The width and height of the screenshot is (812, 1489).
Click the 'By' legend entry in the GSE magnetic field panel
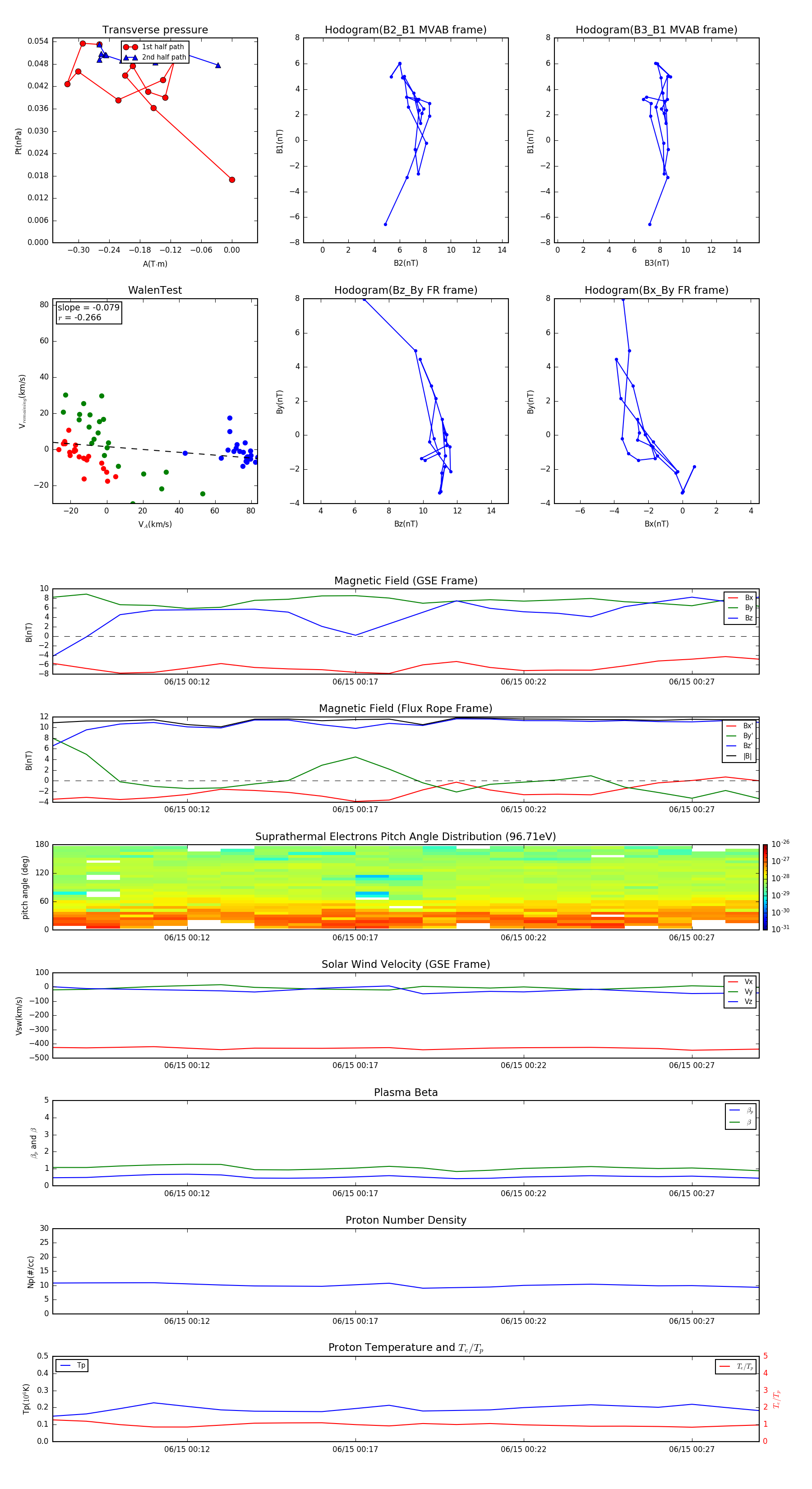[x=740, y=607]
